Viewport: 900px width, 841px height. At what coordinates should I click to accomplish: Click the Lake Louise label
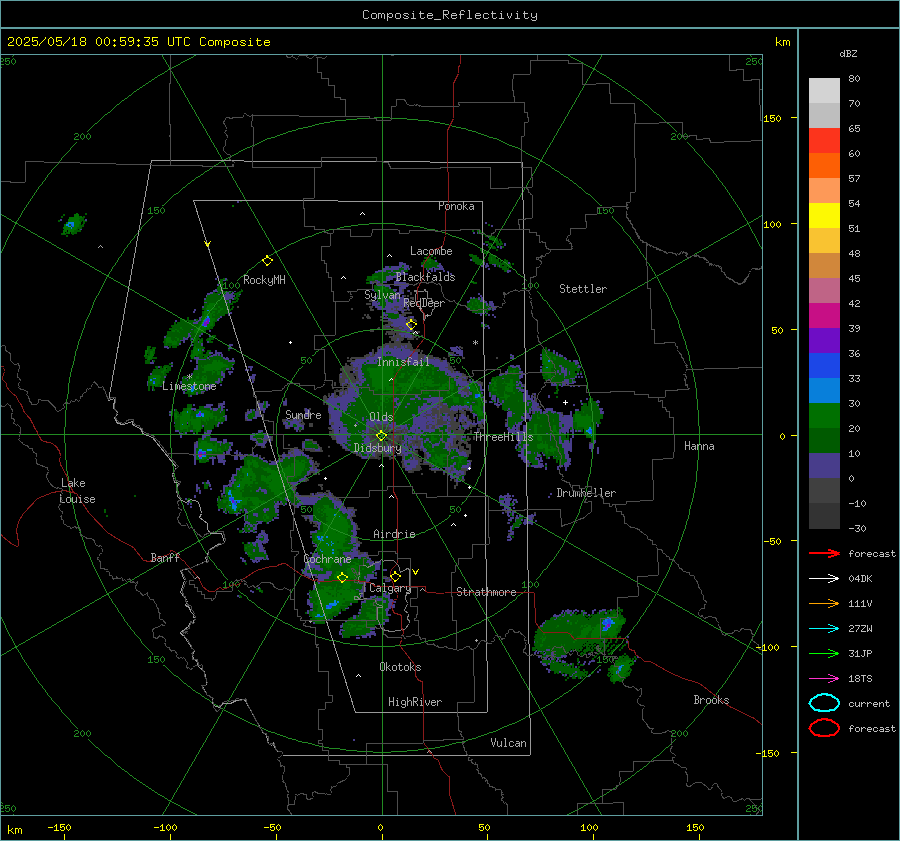77,491
